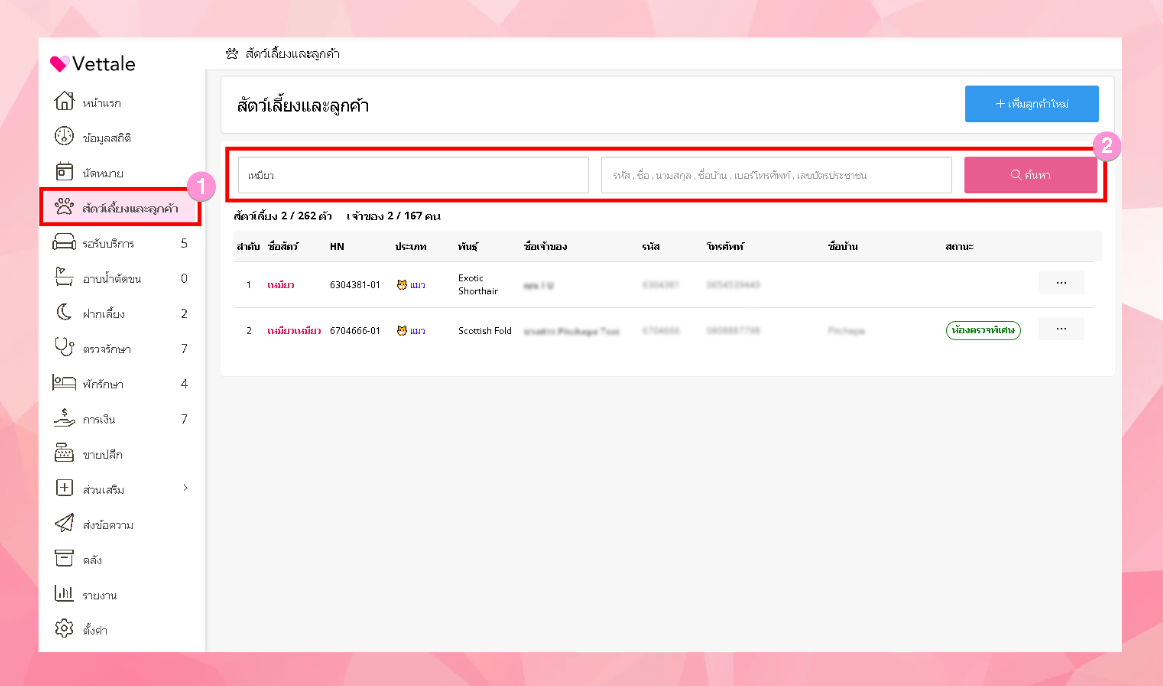The height and width of the screenshot is (686, 1163).
Task: Open the cash register icon ขายปลีก
Action: [x=65, y=453]
